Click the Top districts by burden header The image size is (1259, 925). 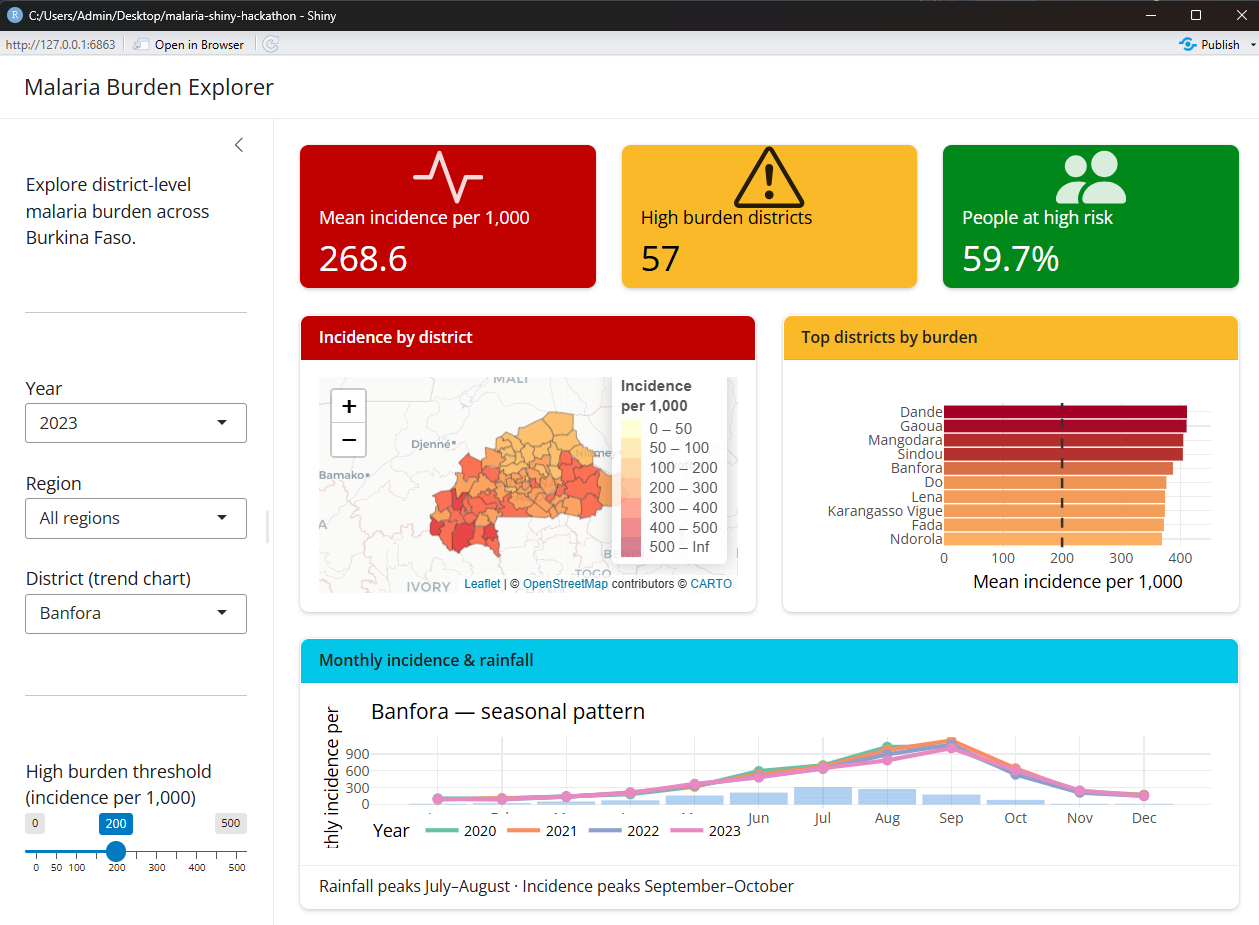pyautogui.click(x=1010, y=338)
